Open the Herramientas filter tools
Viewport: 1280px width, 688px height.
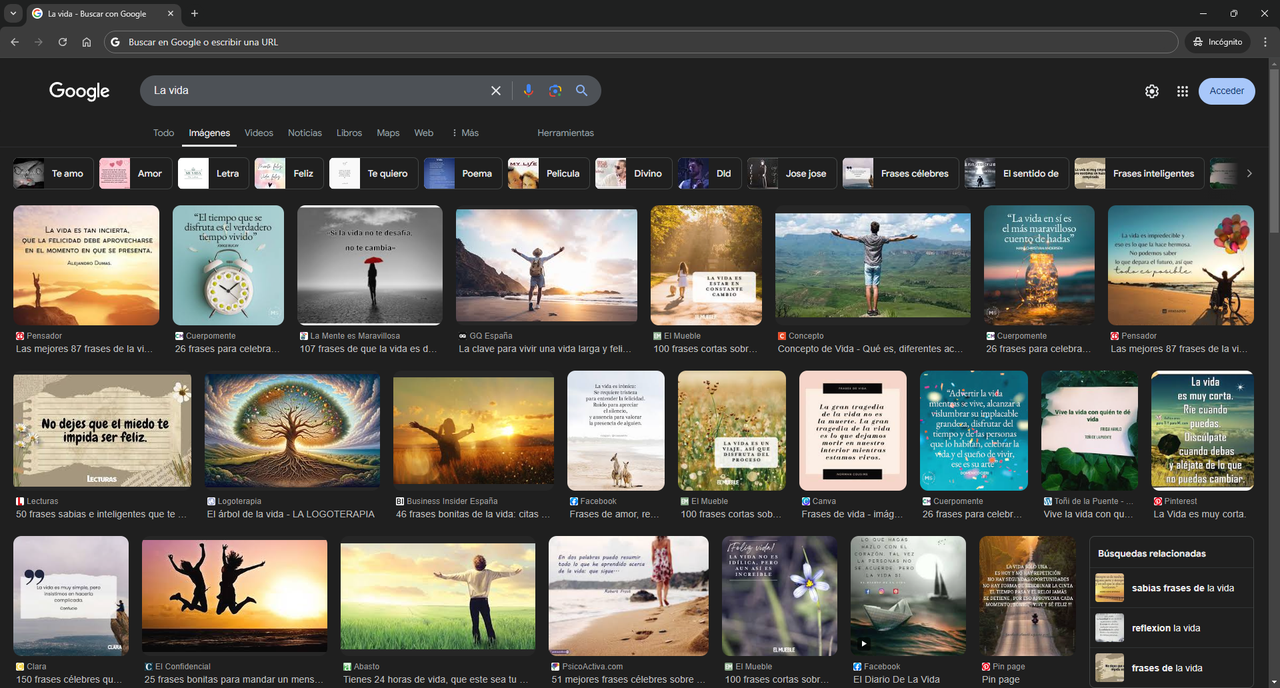tap(565, 133)
